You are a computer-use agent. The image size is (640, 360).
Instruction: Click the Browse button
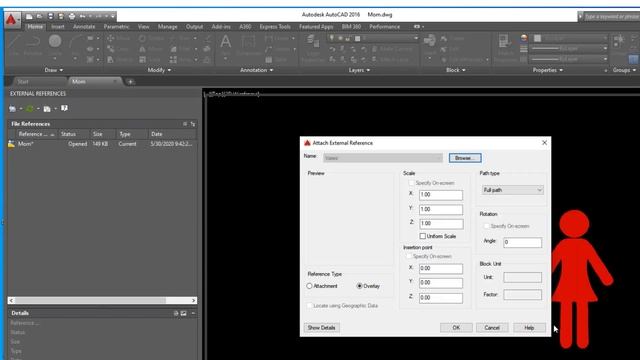pyautogui.click(x=465, y=158)
